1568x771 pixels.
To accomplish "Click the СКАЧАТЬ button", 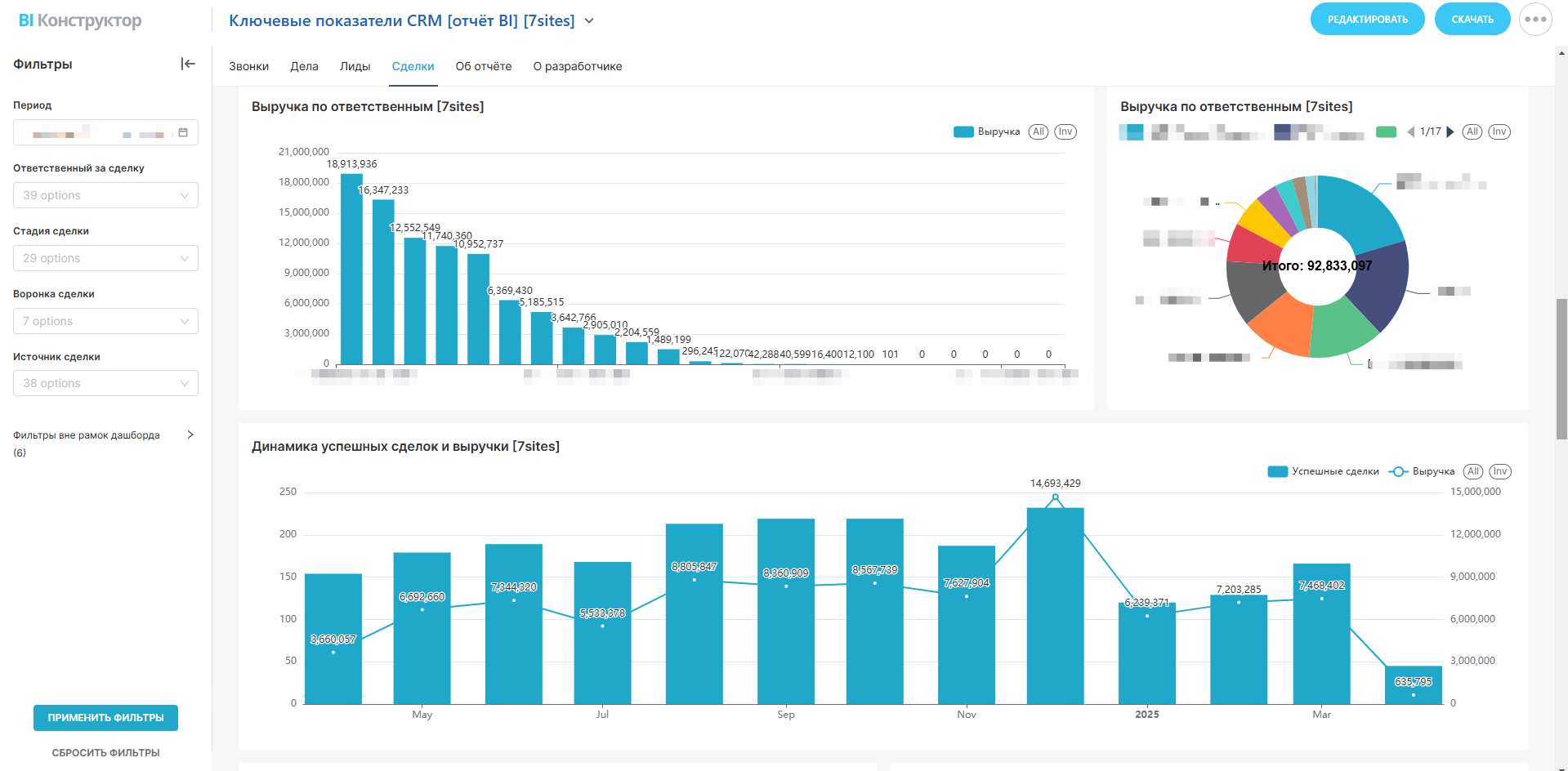I will coord(1472,20).
